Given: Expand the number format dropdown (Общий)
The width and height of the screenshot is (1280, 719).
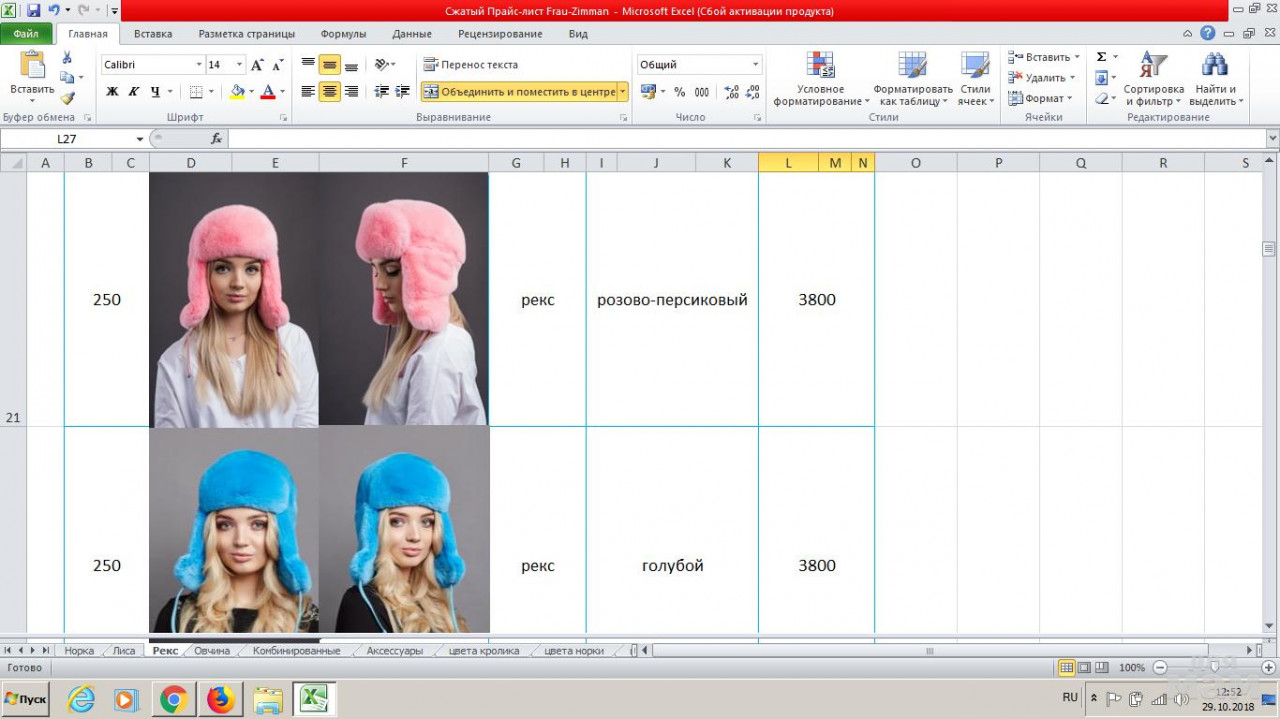Looking at the screenshot, I should pos(755,65).
